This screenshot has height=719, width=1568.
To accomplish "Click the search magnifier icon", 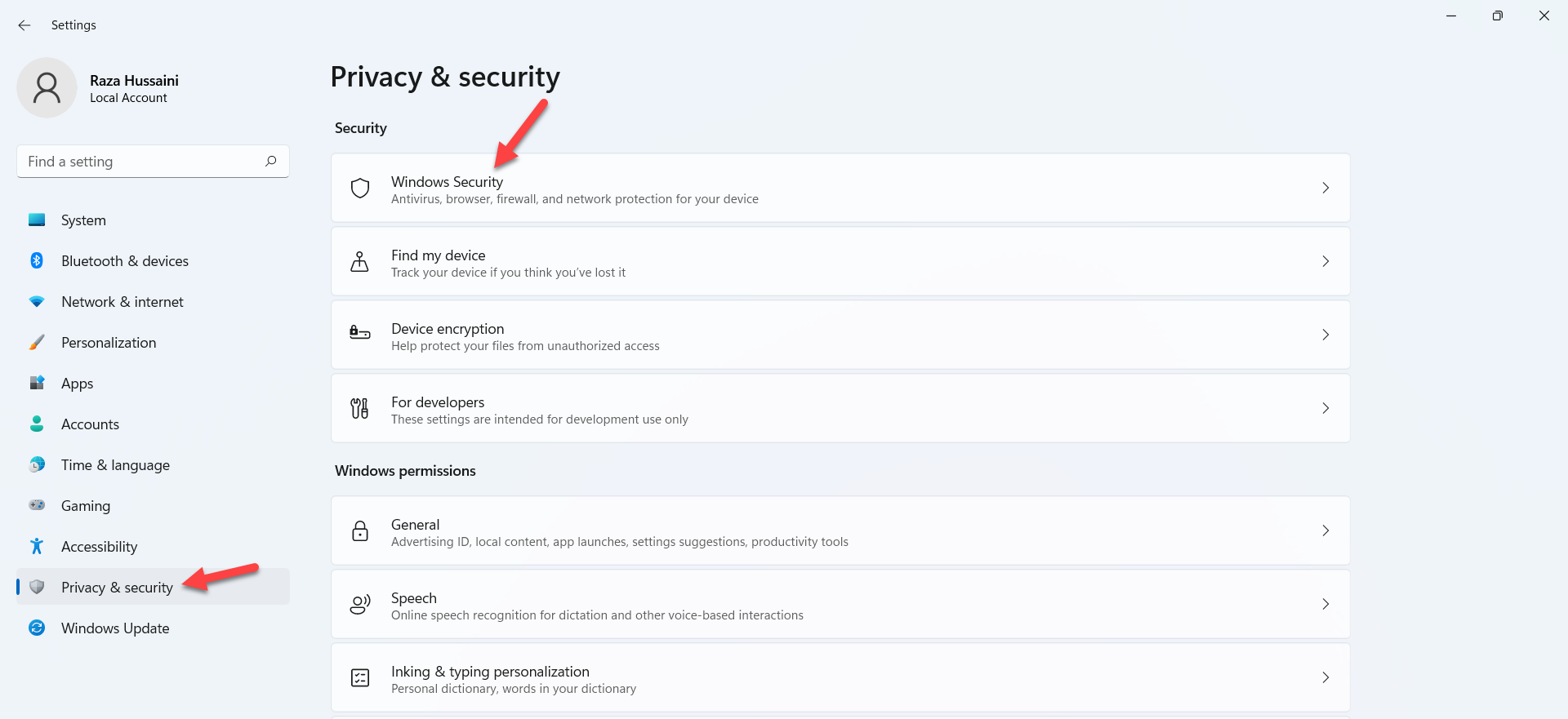I will [x=271, y=161].
